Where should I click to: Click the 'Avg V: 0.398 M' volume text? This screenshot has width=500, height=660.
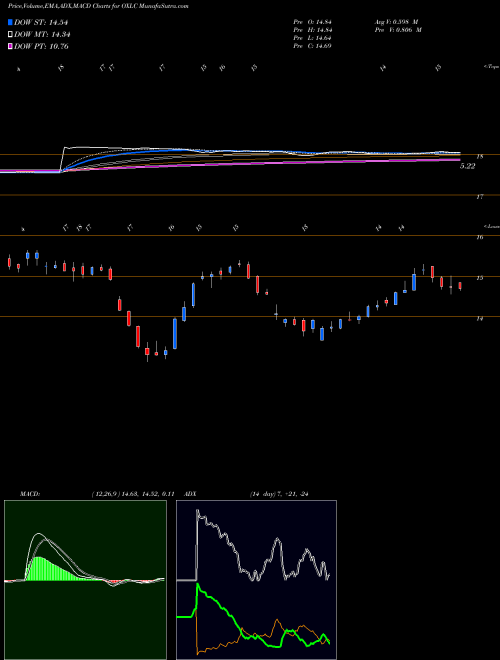click(x=397, y=21)
